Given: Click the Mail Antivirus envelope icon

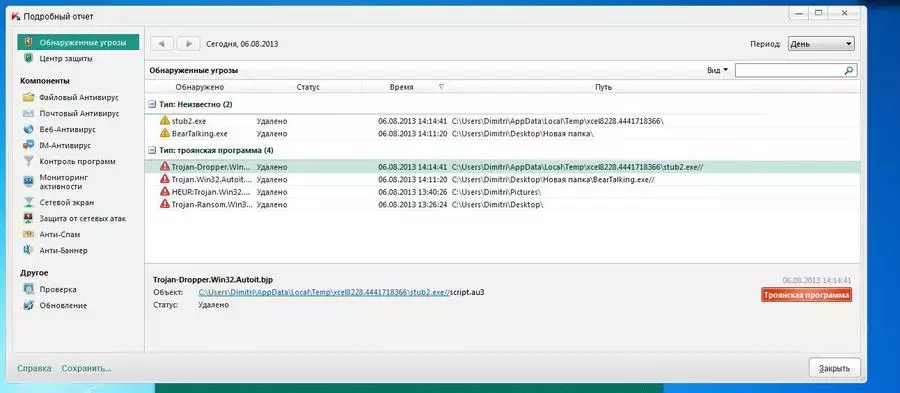Looking at the screenshot, I should [29, 114].
